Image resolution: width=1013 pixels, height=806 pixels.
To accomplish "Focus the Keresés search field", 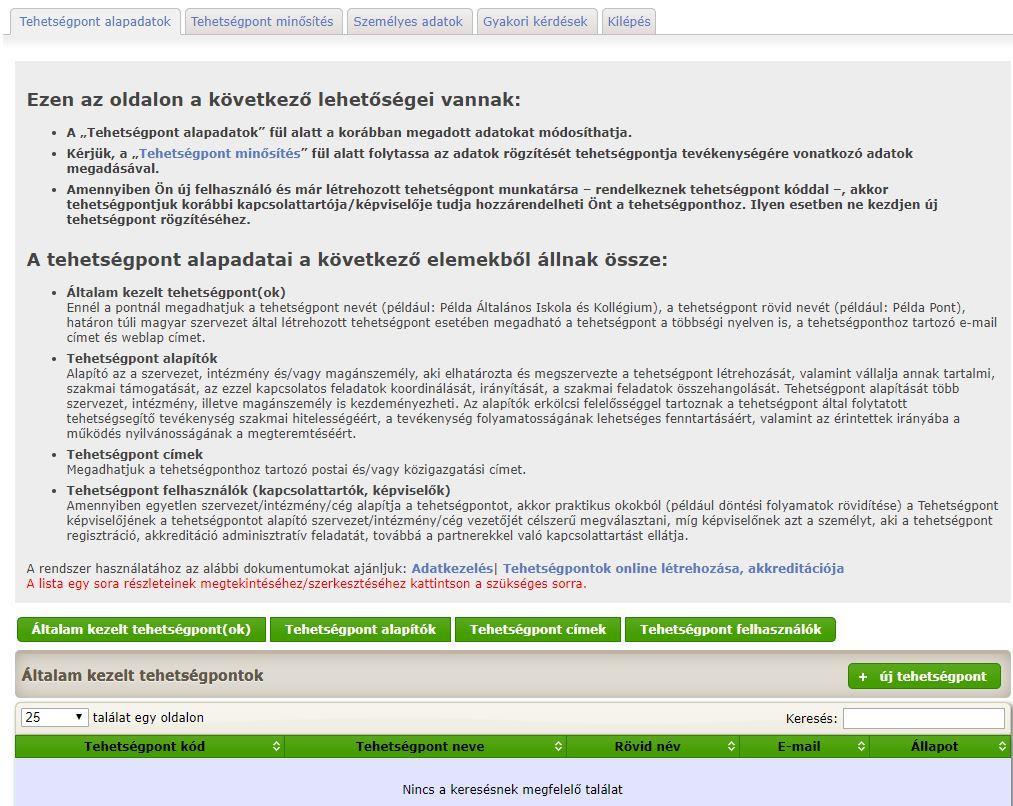I will point(924,718).
